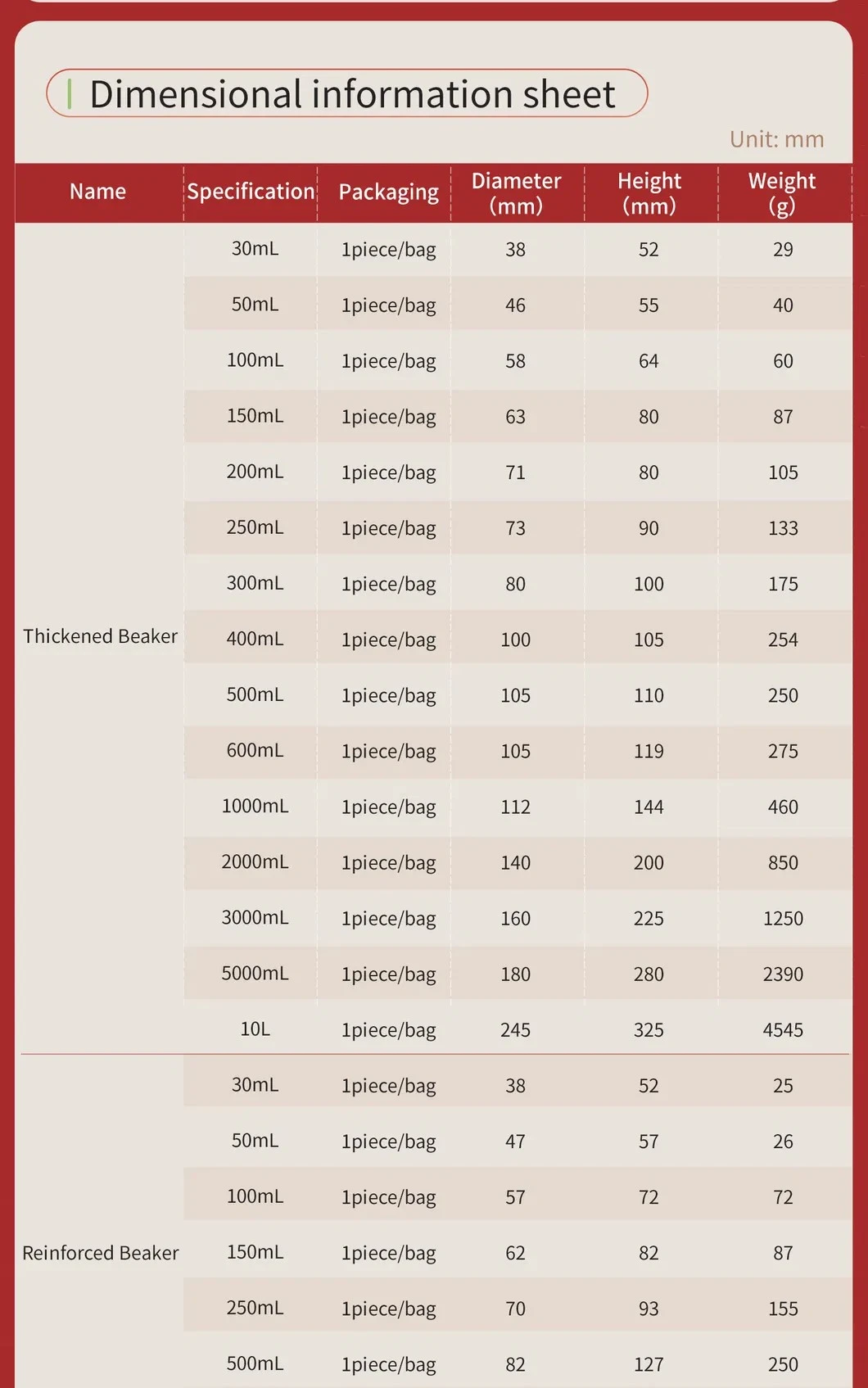Select the 3000mL specification cell
868x1388 pixels.
[x=255, y=917]
